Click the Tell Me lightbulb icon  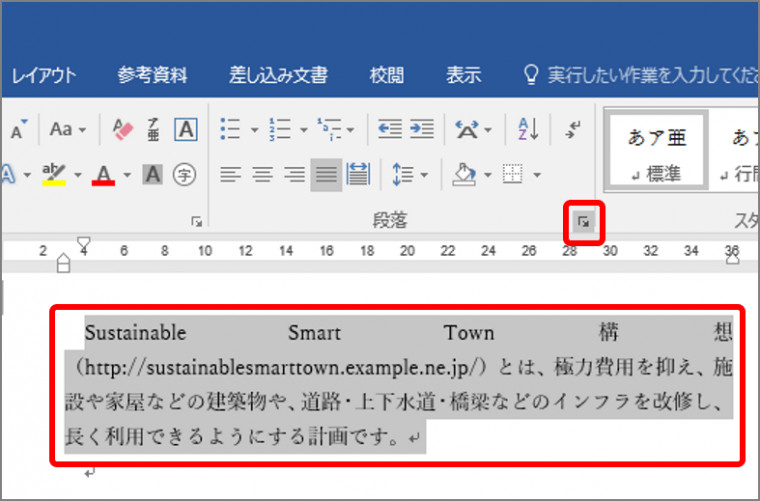coord(531,75)
